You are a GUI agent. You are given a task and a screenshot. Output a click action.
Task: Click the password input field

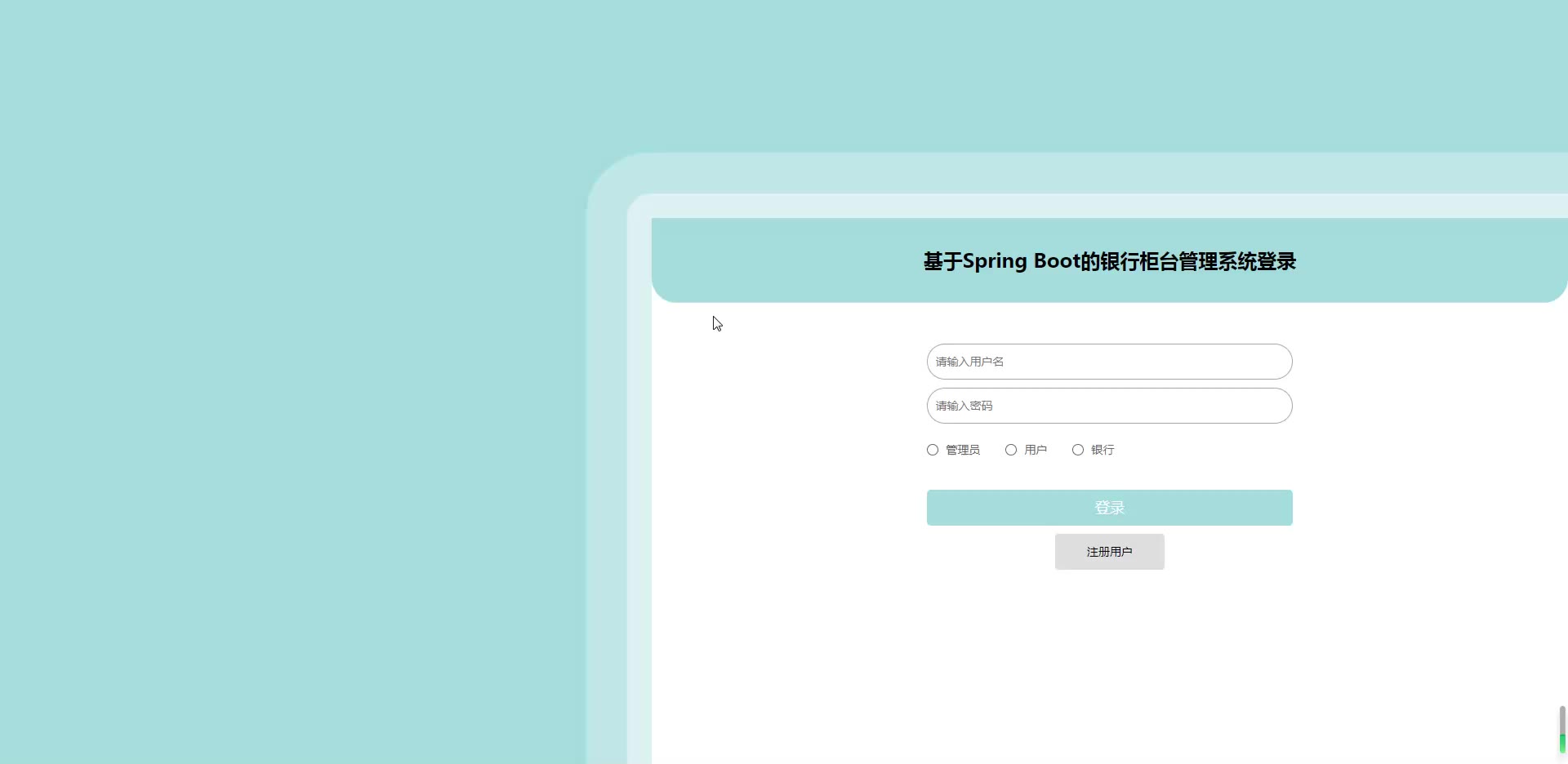[x=1109, y=406]
